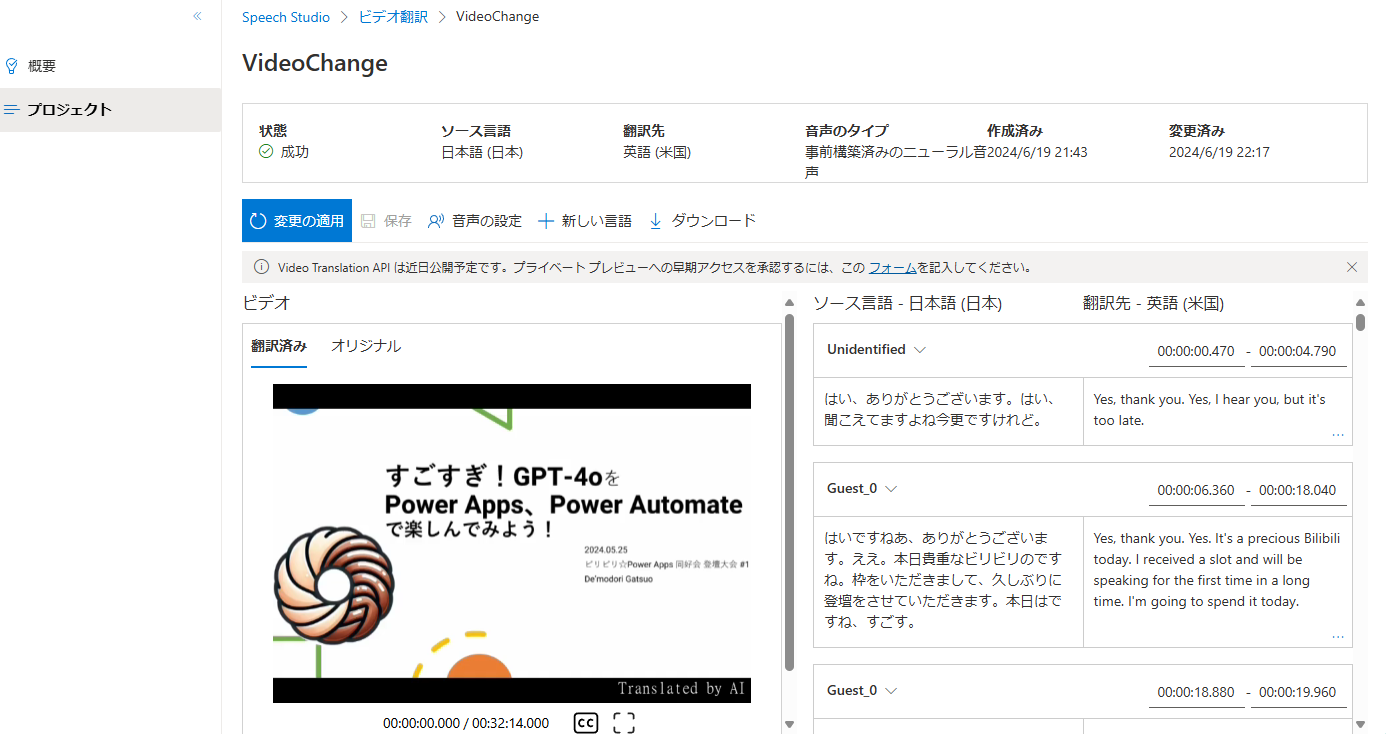Screen dimensions: 1386x734
Task: Expand the Unidentified speaker dropdown
Action: [919, 349]
